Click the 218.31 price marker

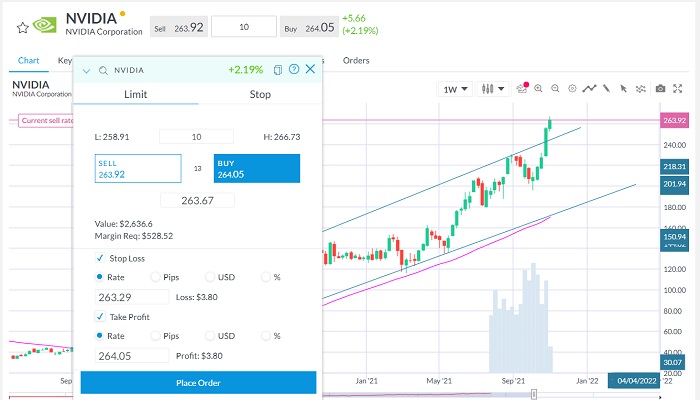674,167
